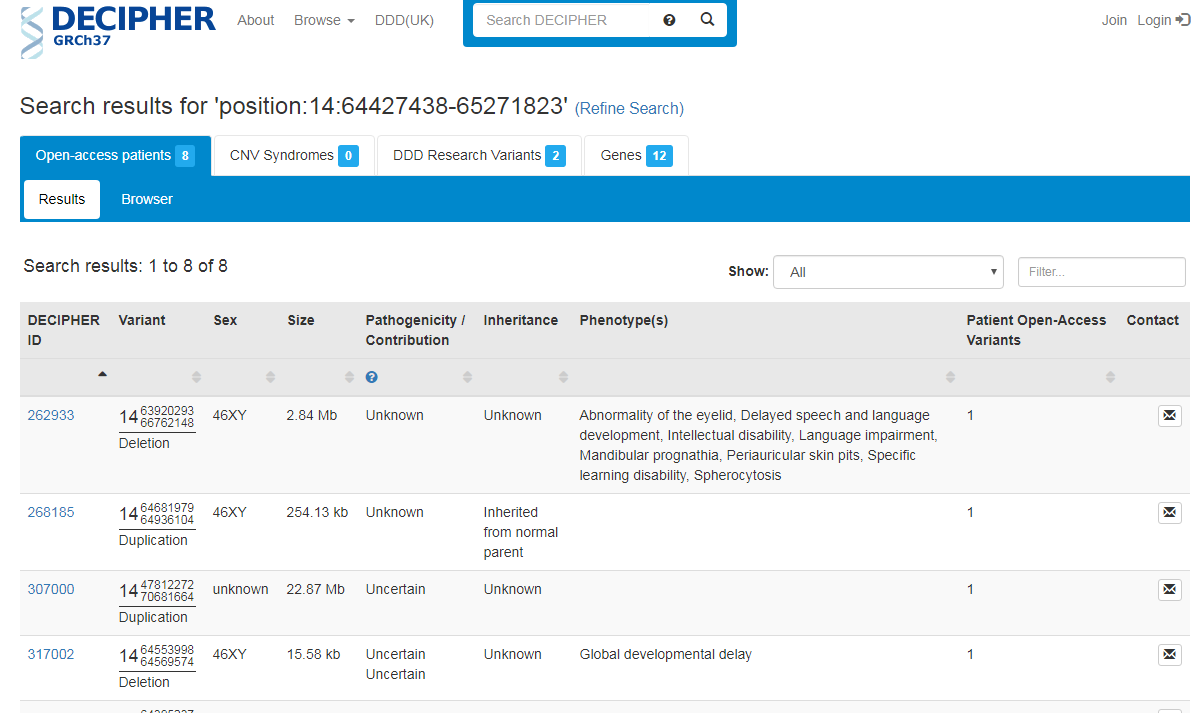Click the Refine Search link

pyautogui.click(x=629, y=109)
